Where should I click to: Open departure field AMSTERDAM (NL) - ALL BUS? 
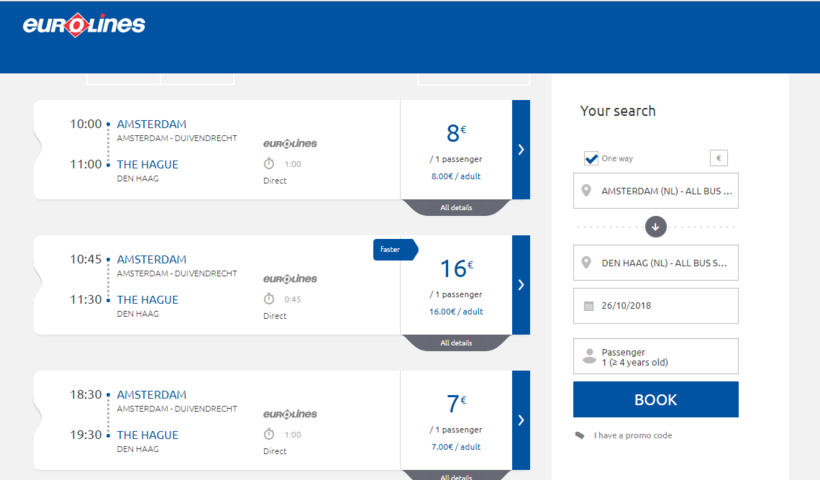pyautogui.click(x=656, y=191)
